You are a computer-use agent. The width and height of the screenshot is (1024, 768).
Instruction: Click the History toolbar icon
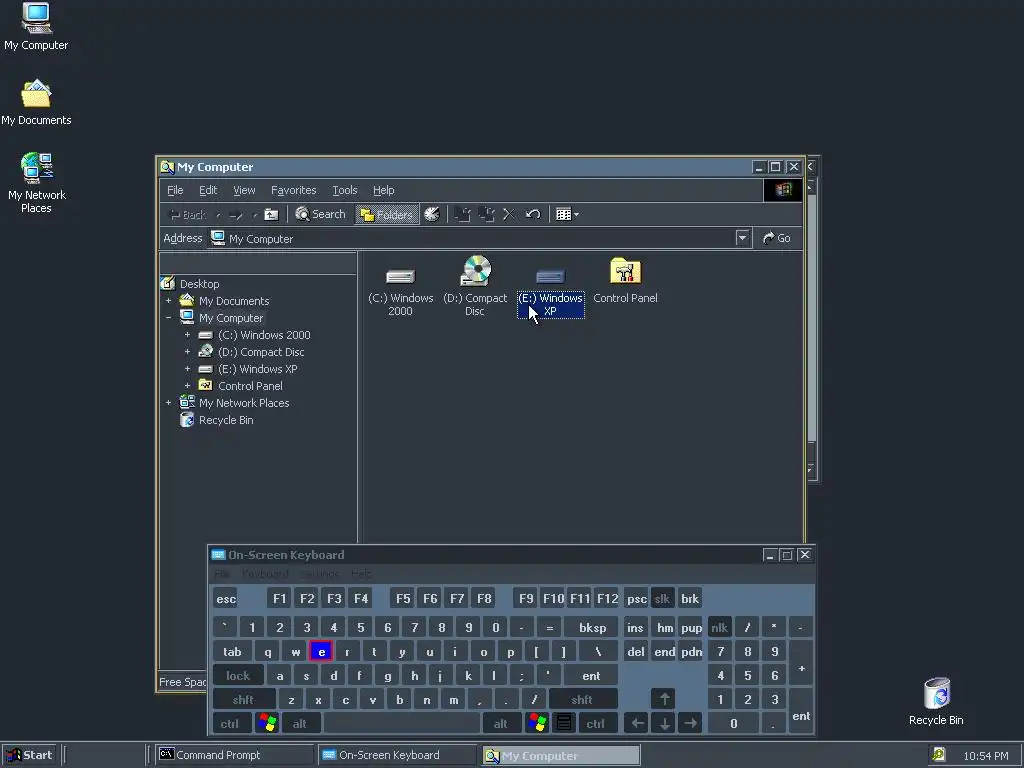click(432, 214)
